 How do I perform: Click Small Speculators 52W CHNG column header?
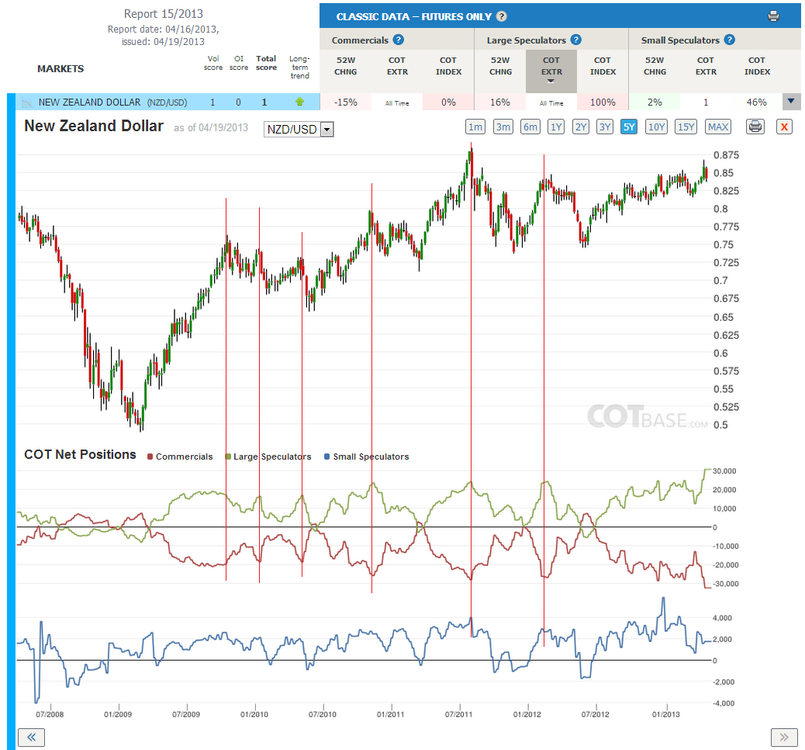coord(655,66)
